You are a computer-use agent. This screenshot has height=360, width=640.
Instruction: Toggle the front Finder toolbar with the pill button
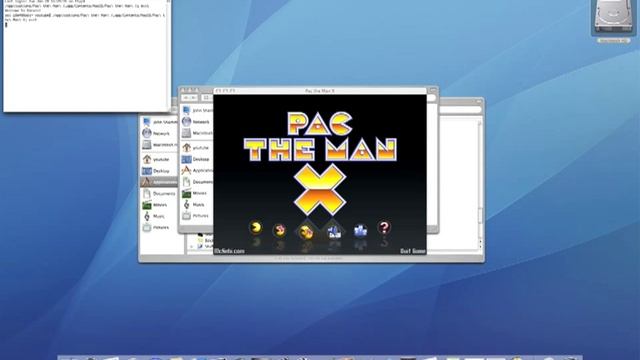[433, 90]
